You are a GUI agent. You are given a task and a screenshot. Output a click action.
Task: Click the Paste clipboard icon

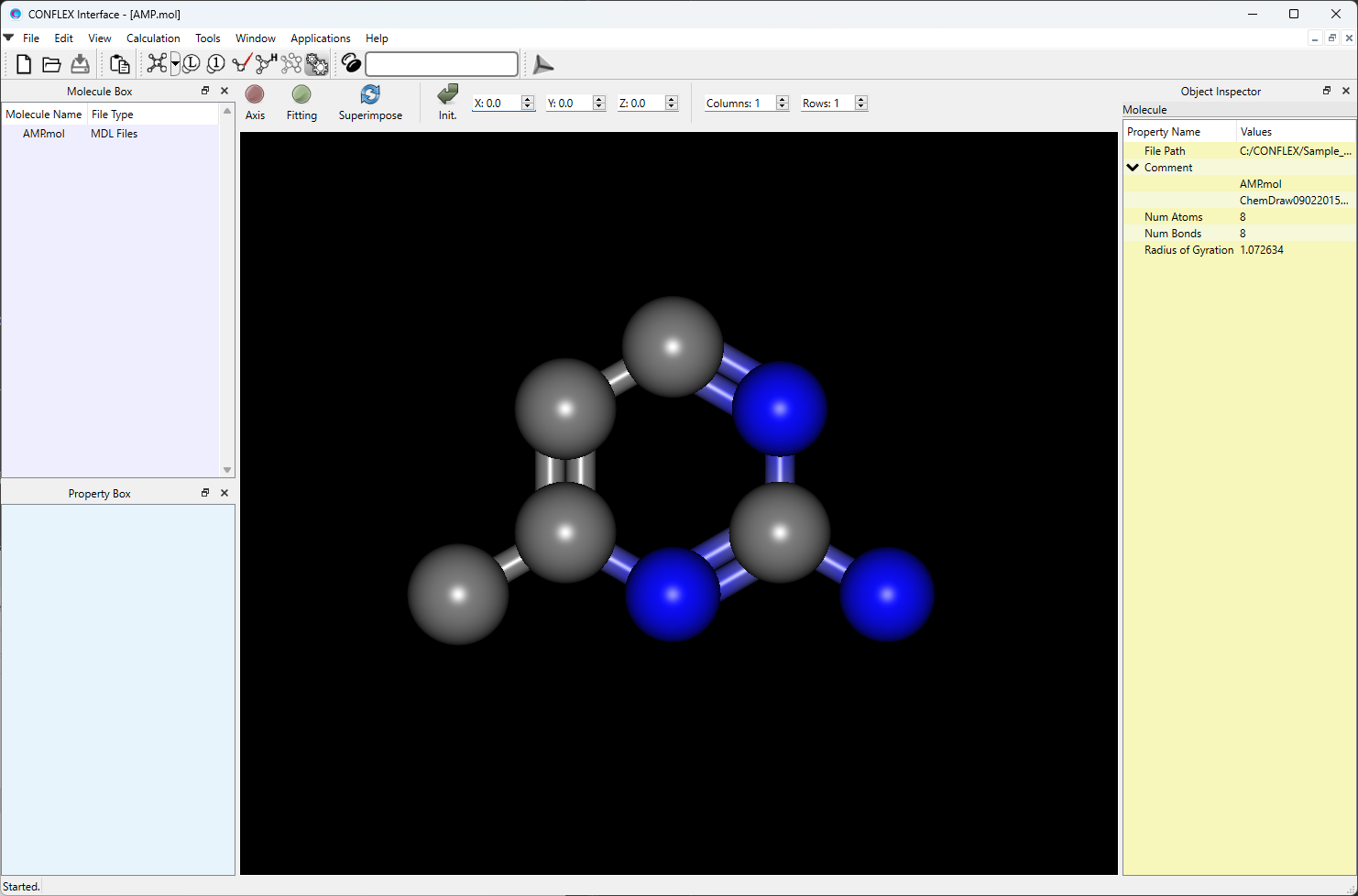[119, 64]
